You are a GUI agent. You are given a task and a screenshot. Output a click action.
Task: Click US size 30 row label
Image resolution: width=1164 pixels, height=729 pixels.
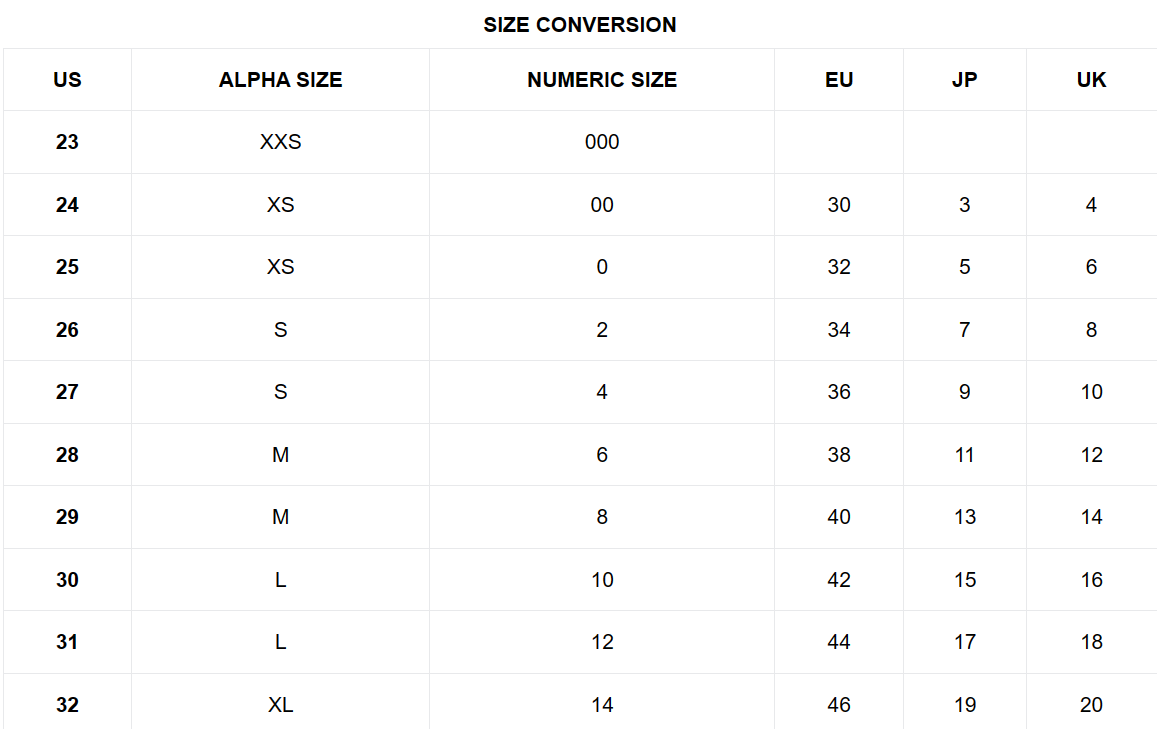[x=68, y=580]
